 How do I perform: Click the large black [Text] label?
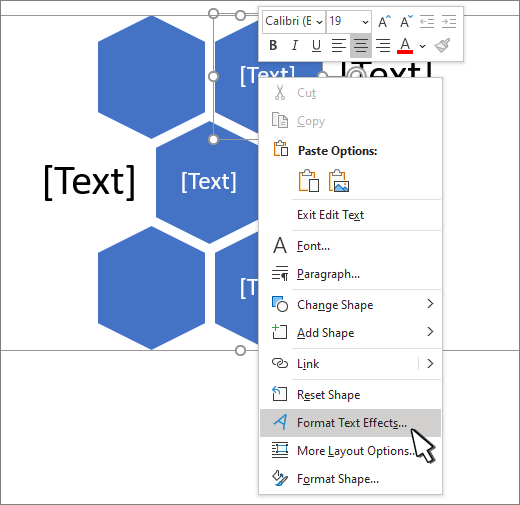[x=89, y=182]
